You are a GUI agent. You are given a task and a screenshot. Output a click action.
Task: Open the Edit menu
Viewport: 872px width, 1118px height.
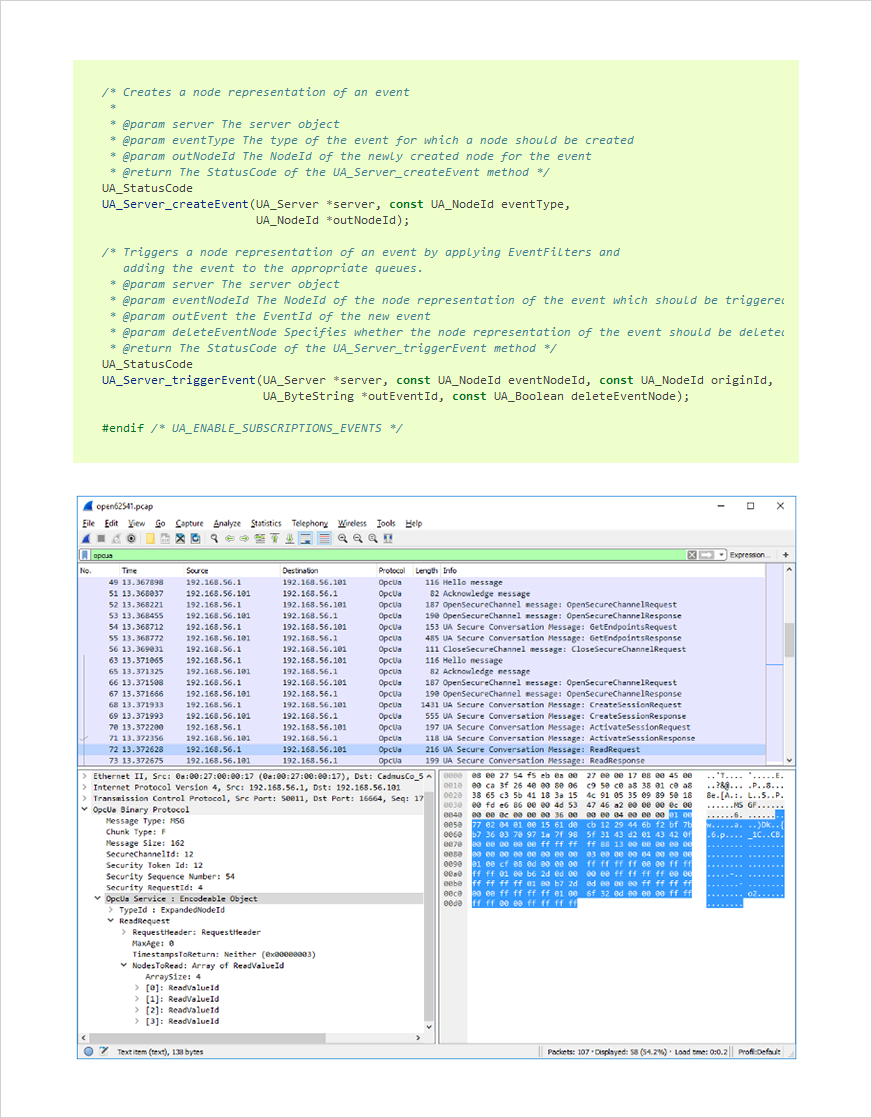(x=111, y=523)
